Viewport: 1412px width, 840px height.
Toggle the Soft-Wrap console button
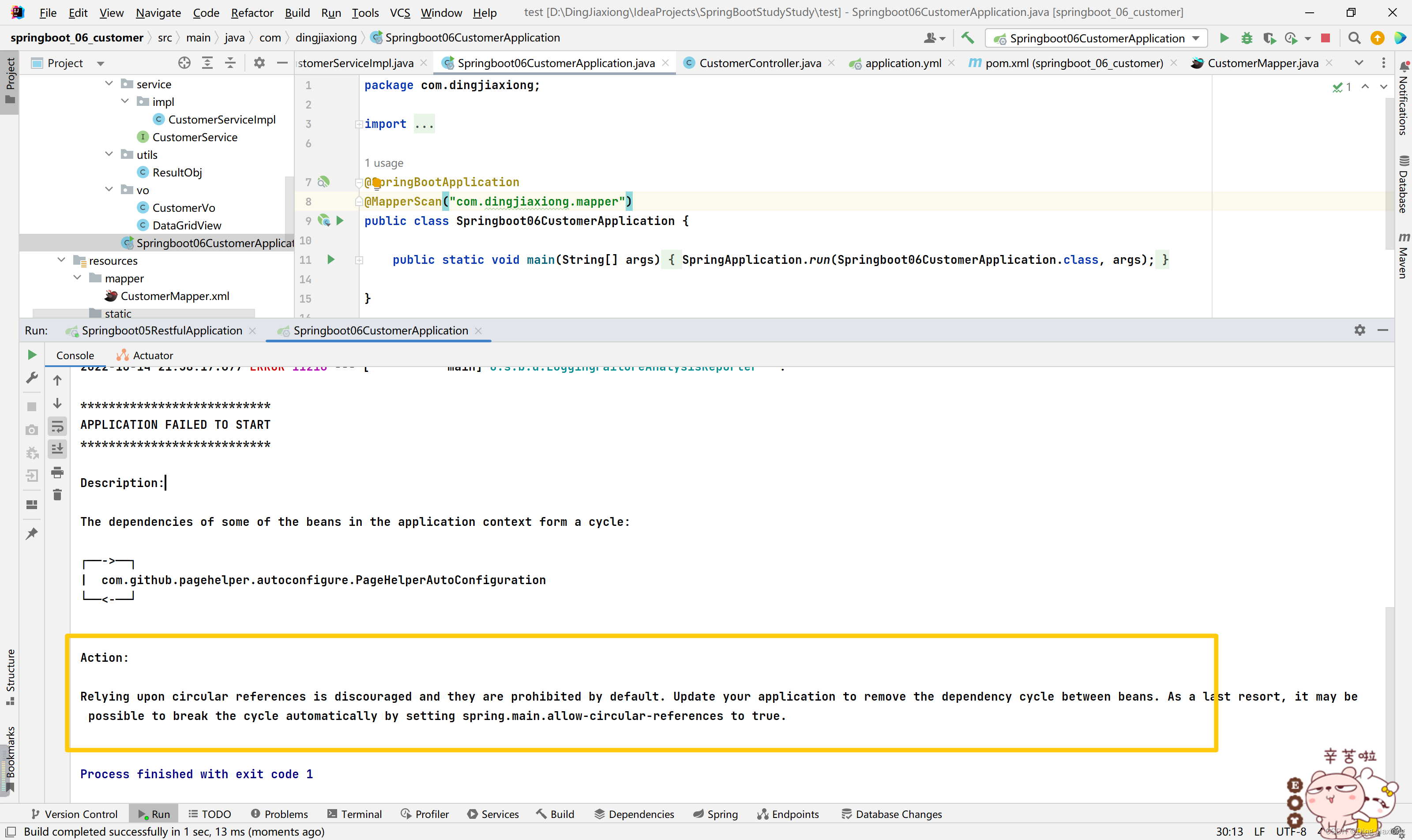57,426
